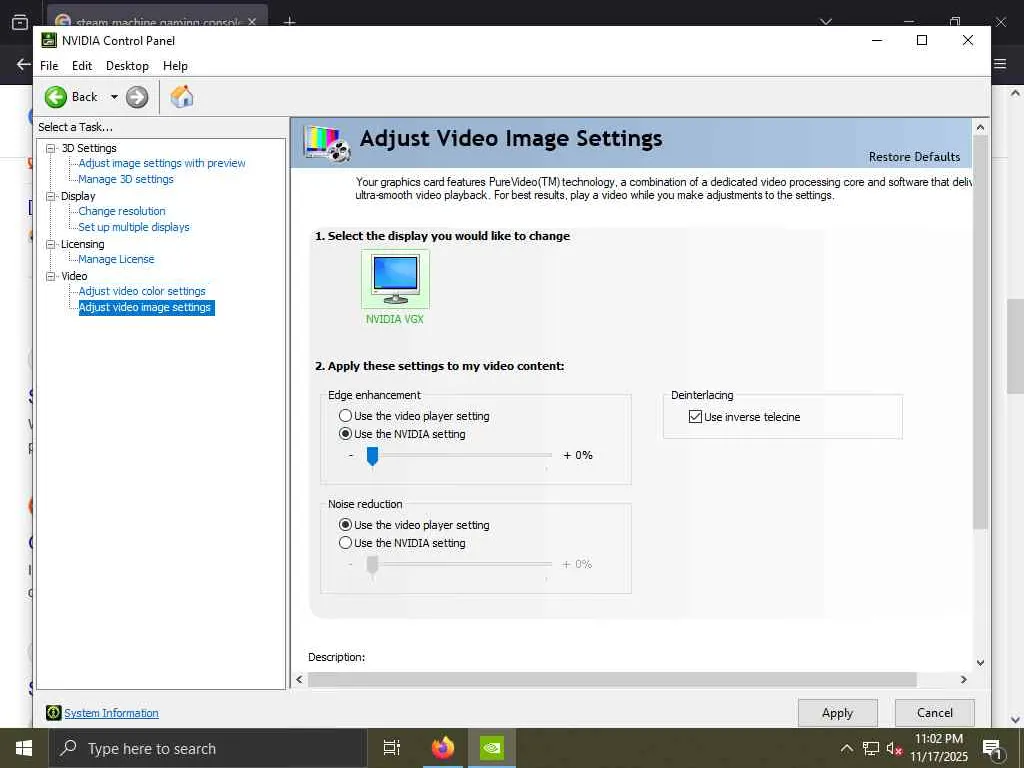Close the steam machine browser tab
Image resolution: width=1024 pixels, height=768 pixels.
click(x=252, y=22)
